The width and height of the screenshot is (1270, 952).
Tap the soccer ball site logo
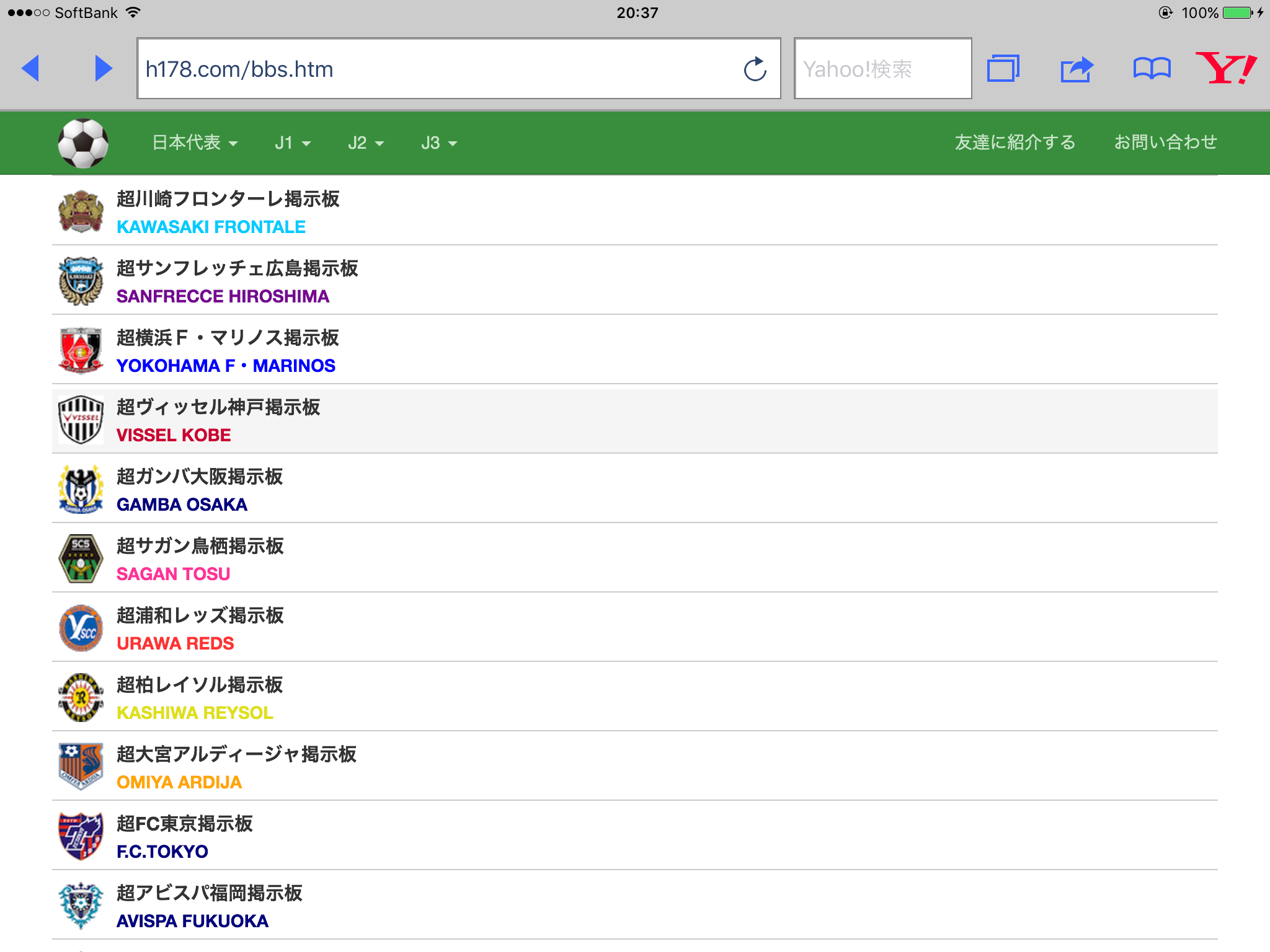[83, 143]
